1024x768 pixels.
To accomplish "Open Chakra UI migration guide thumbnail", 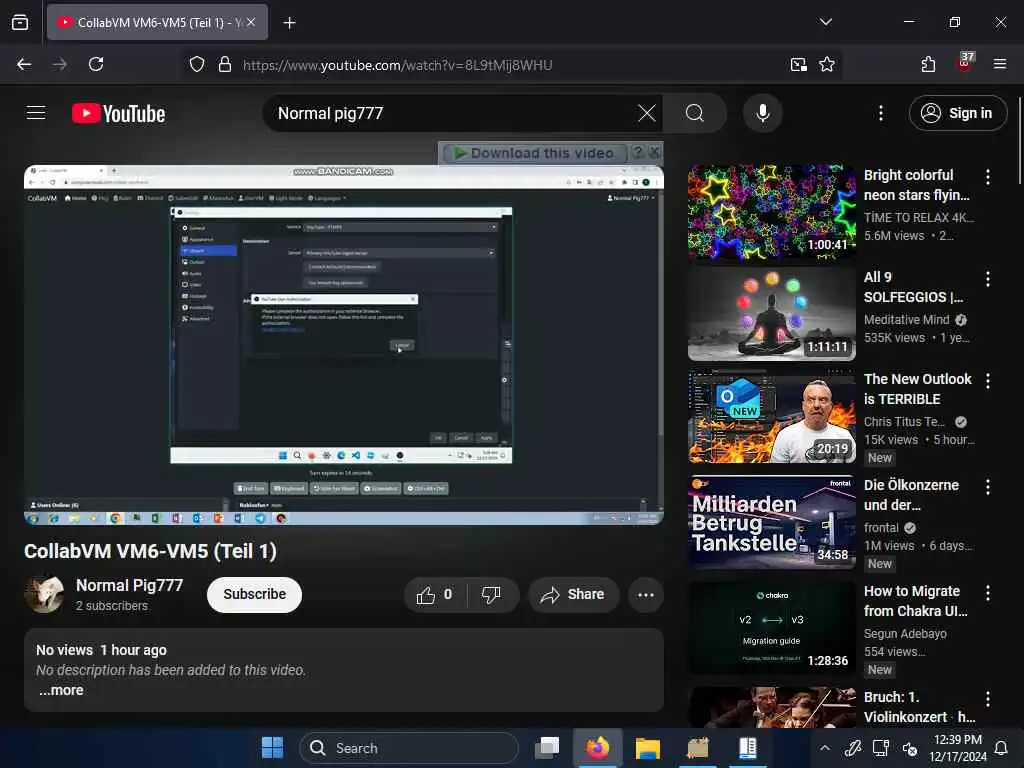I will click(x=771, y=628).
